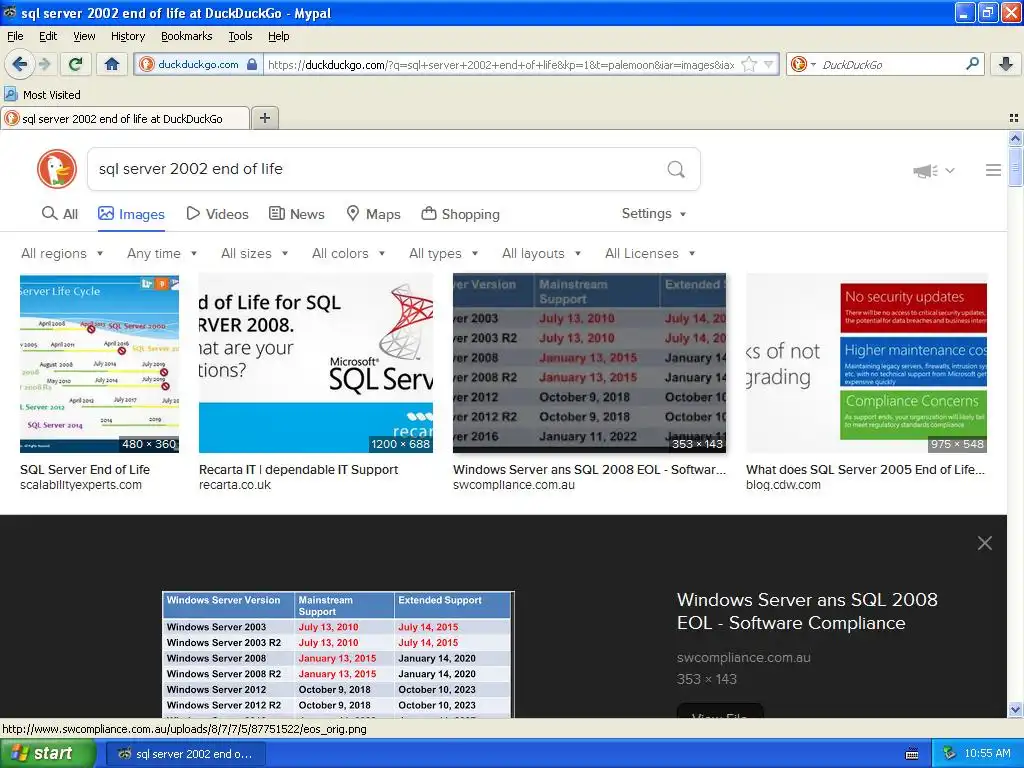1024x768 pixels.
Task: Open the History menu
Action: click(x=128, y=36)
